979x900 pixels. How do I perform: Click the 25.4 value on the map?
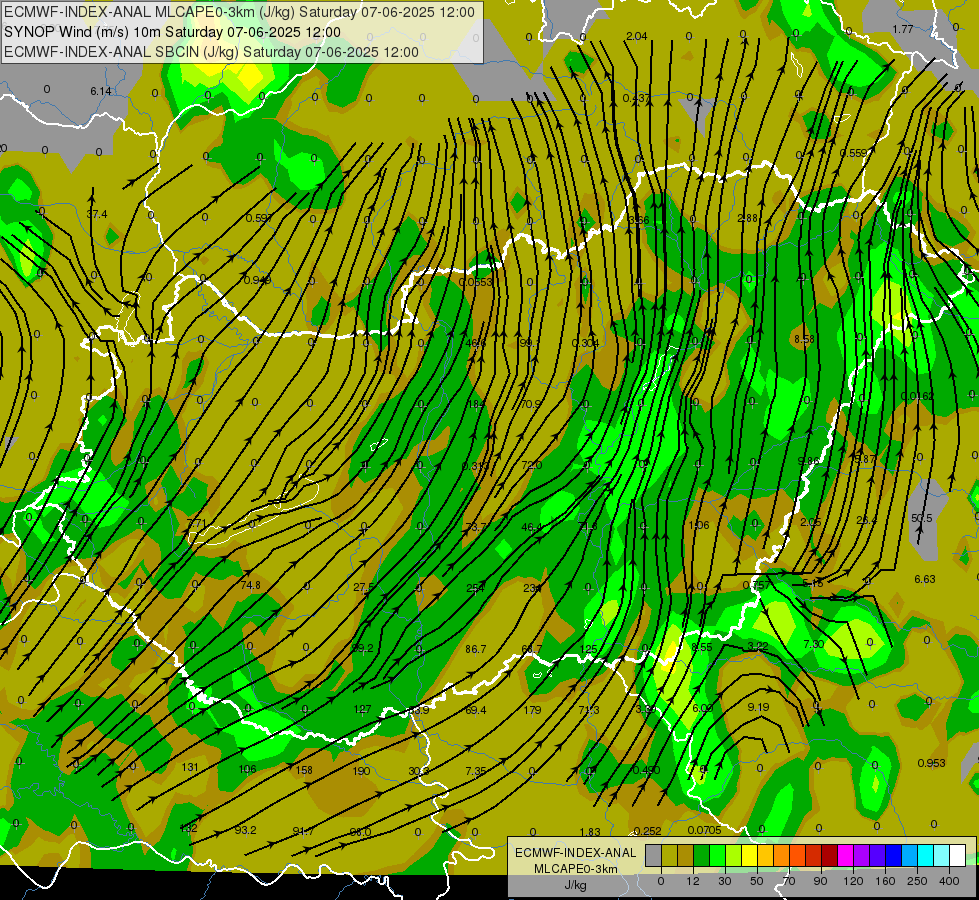pyautogui.click(x=867, y=520)
